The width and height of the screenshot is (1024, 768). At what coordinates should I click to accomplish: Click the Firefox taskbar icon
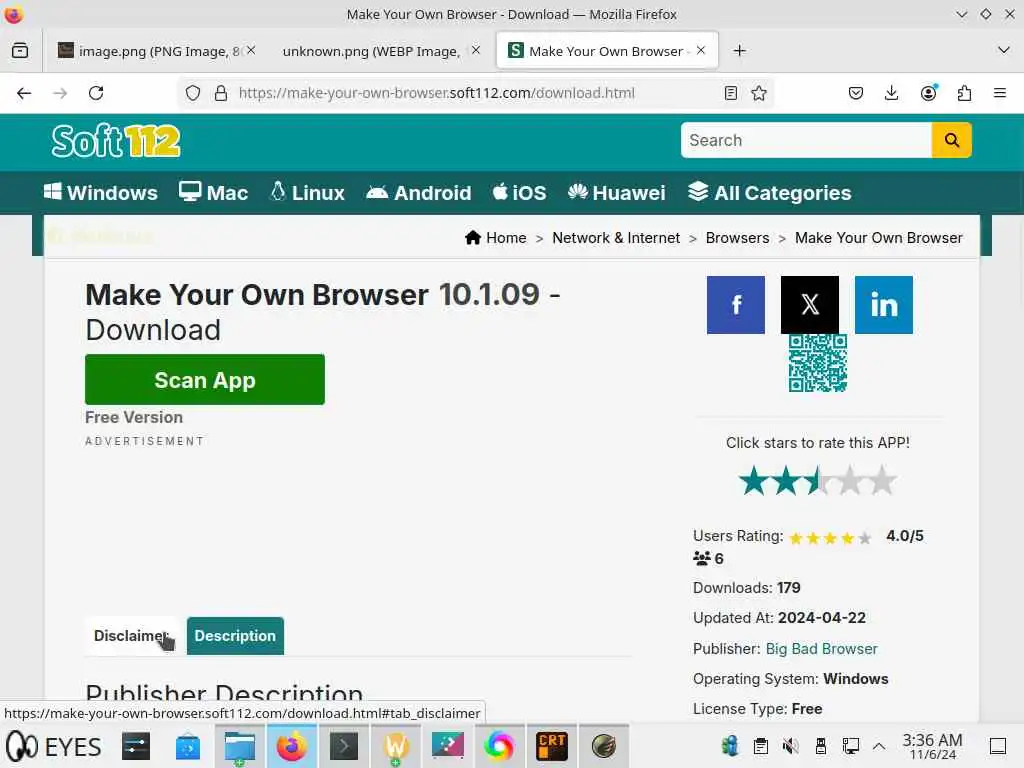coord(291,746)
